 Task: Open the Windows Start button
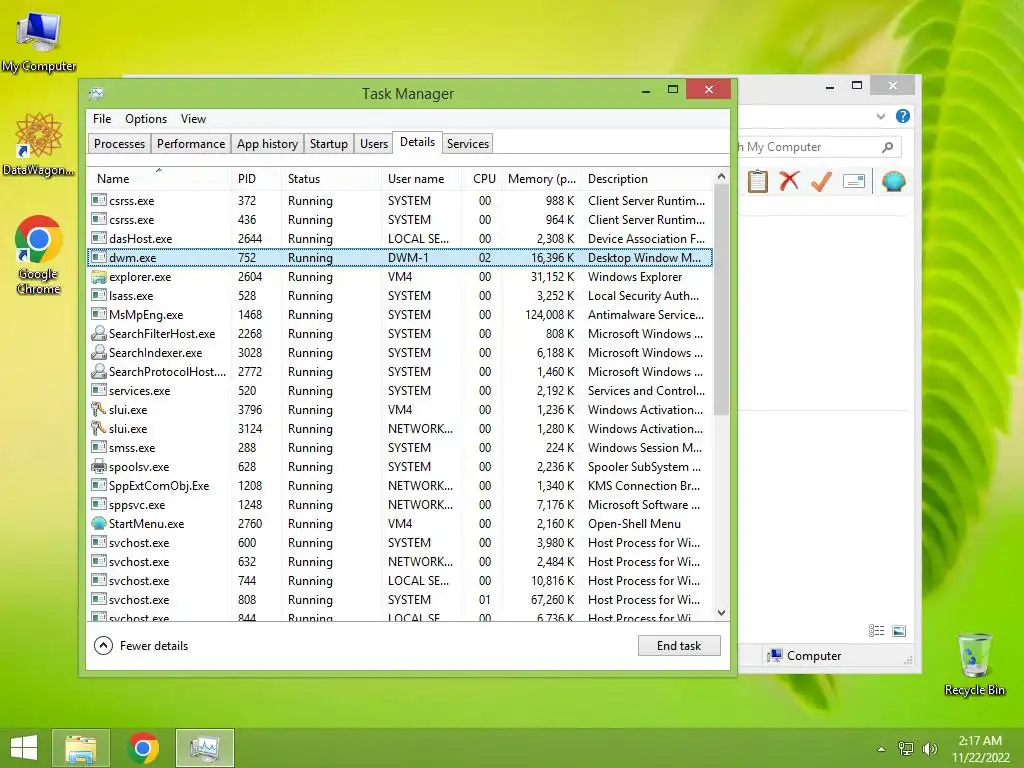pos(24,748)
